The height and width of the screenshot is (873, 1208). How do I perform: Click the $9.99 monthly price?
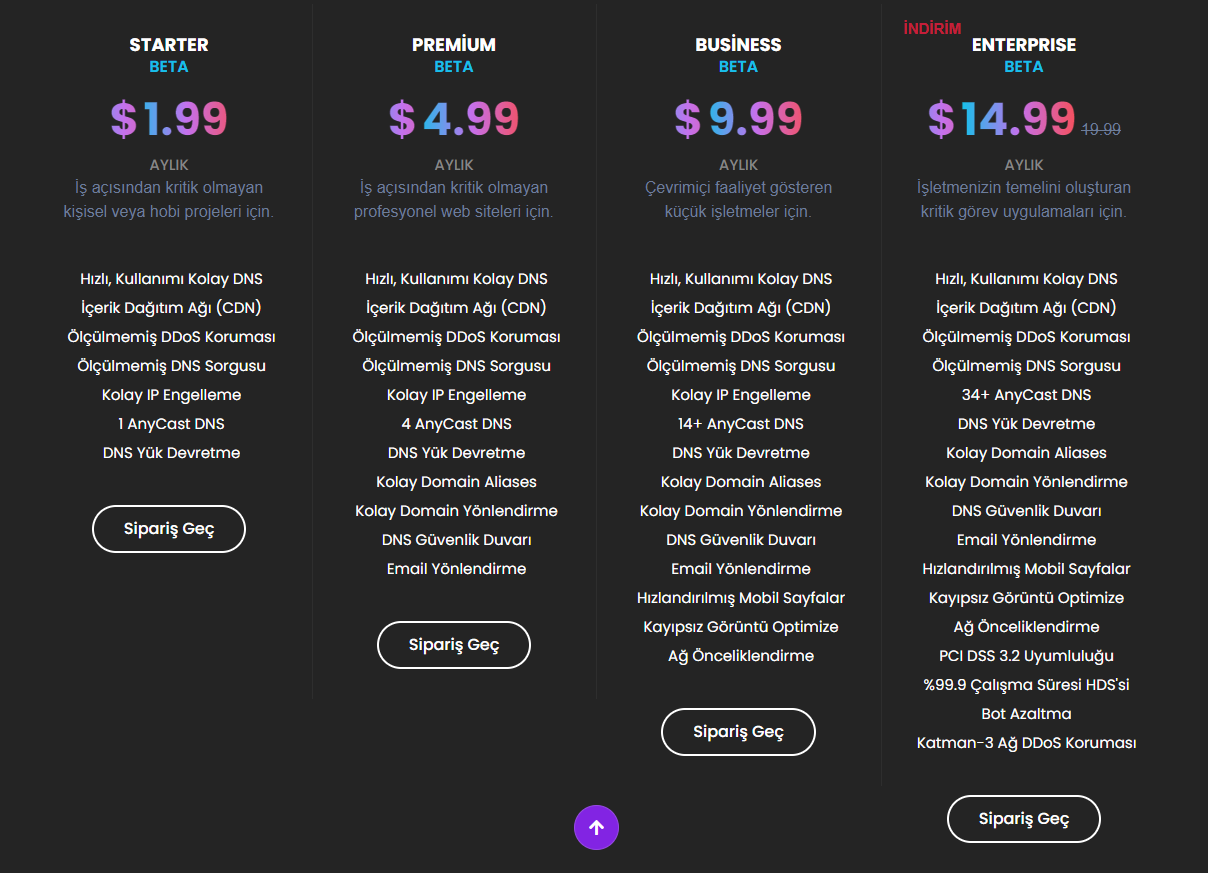point(738,119)
